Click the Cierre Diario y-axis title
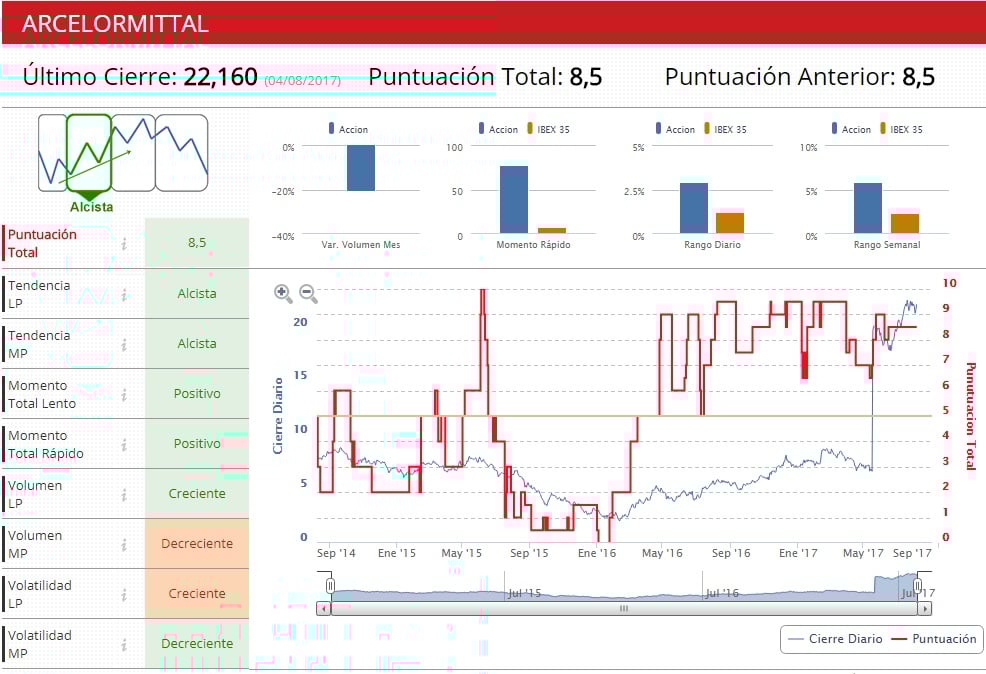986x674 pixels. (x=278, y=416)
